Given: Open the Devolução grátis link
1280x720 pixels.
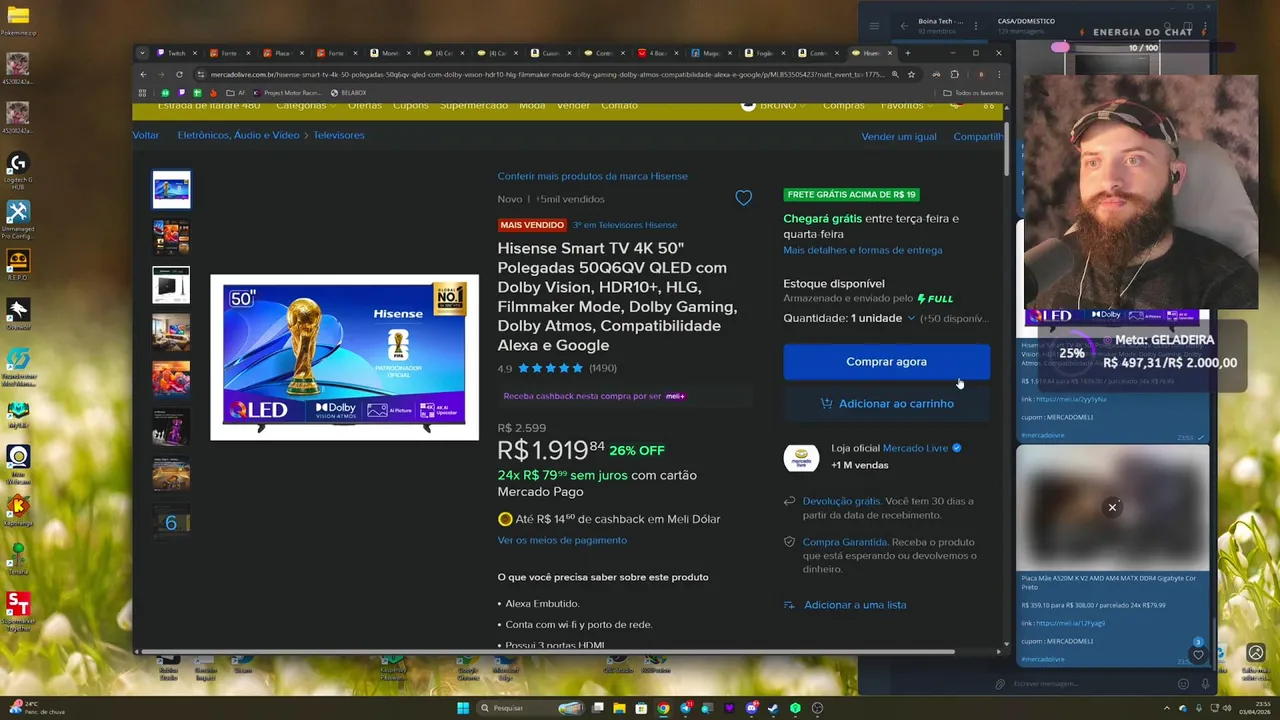Looking at the screenshot, I should [841, 501].
